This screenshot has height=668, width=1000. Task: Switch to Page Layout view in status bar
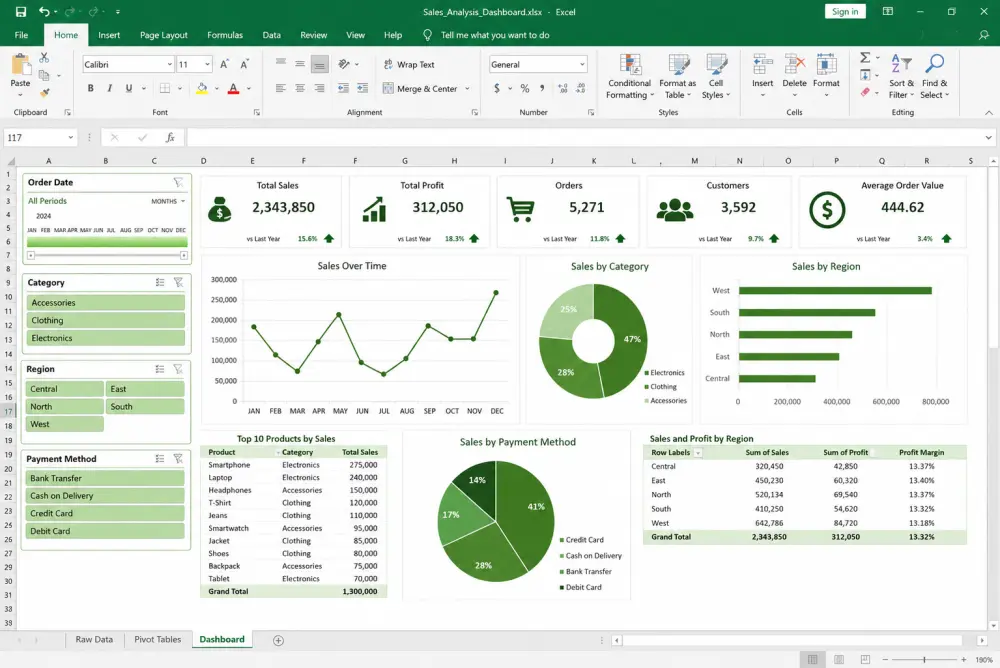[x=839, y=659]
